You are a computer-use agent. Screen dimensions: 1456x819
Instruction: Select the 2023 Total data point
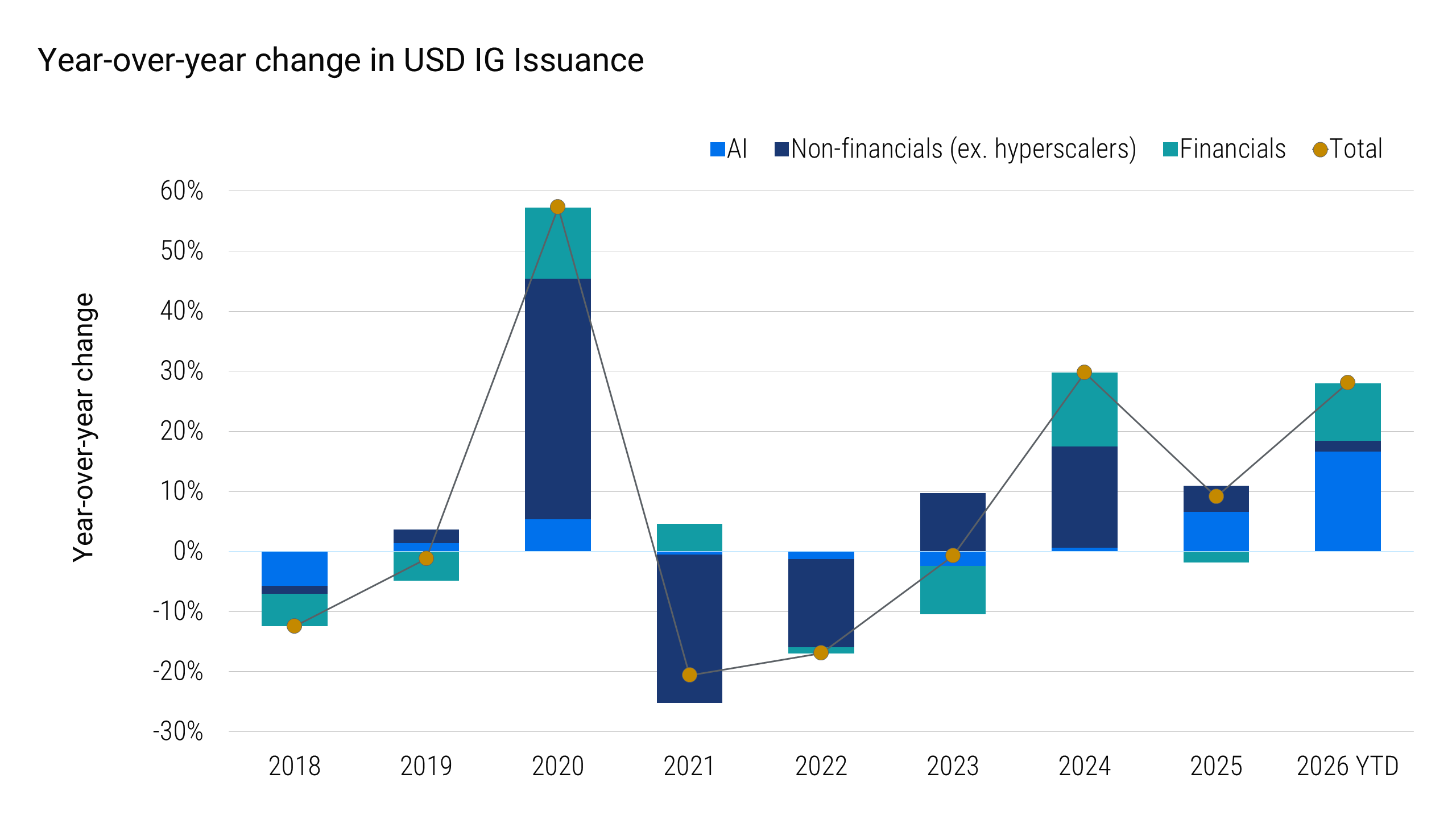pos(953,556)
